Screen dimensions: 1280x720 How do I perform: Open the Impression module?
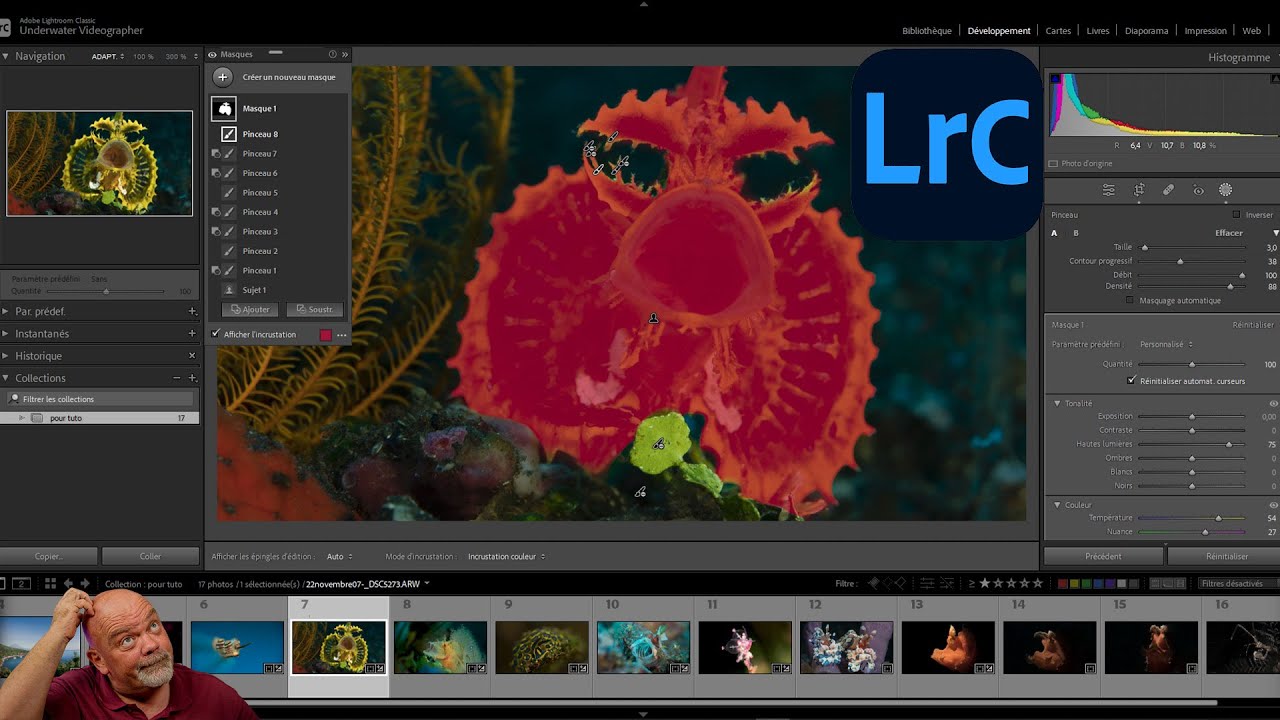pos(1205,31)
